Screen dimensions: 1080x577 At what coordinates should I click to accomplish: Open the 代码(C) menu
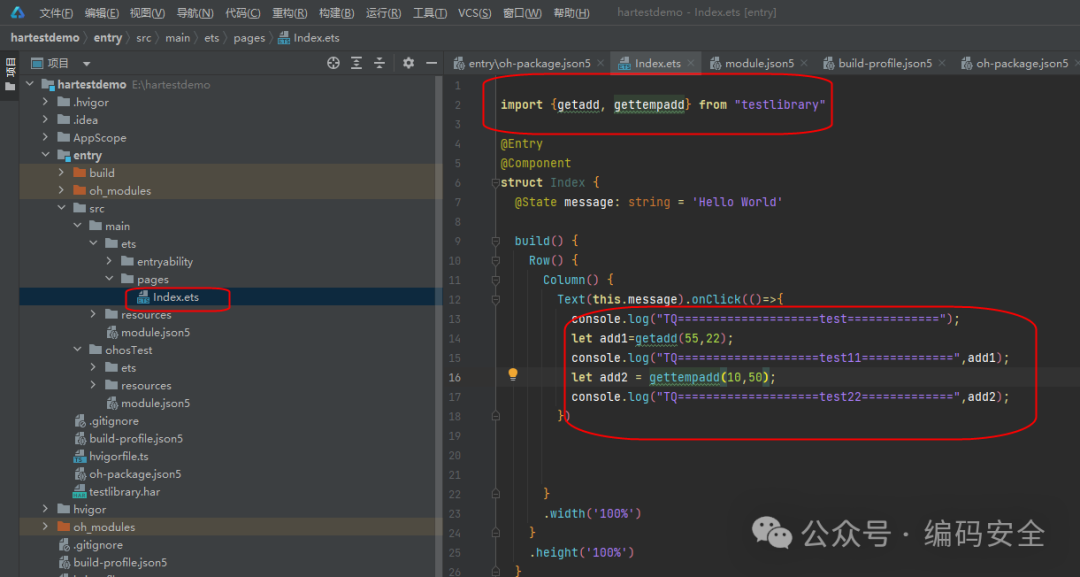[242, 13]
